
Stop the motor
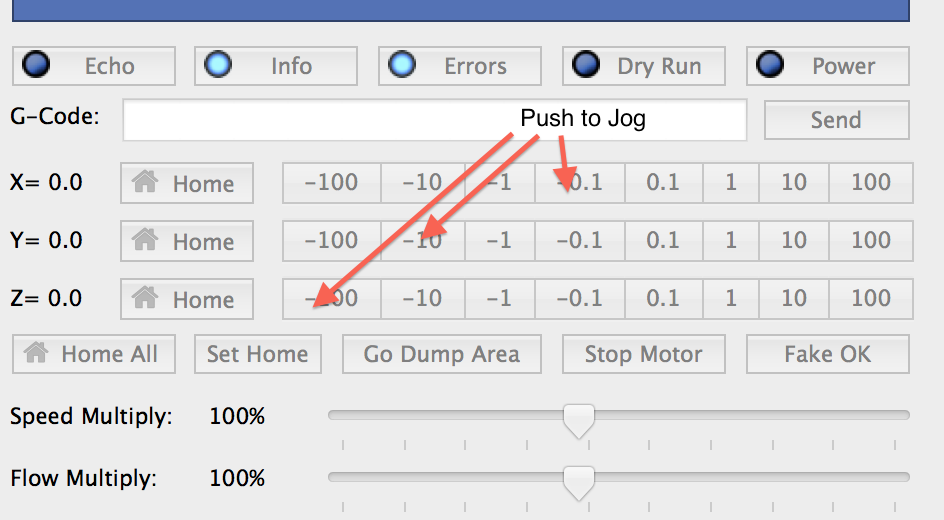coord(643,354)
